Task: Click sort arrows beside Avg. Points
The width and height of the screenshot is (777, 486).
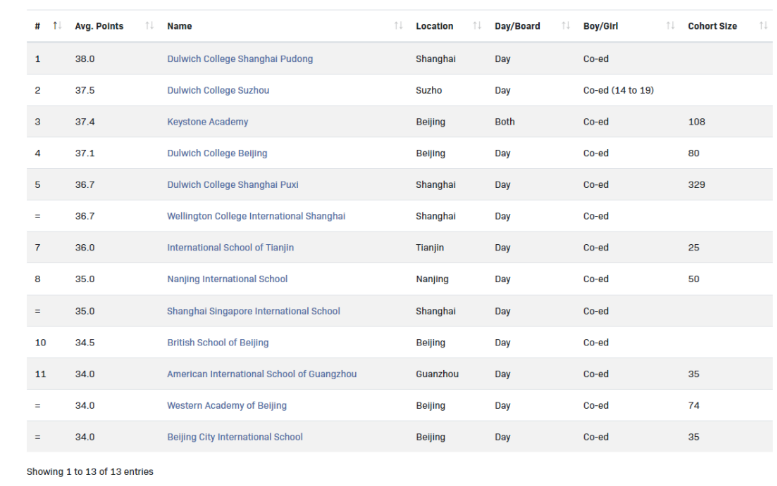Action: pyautogui.click(x=149, y=26)
